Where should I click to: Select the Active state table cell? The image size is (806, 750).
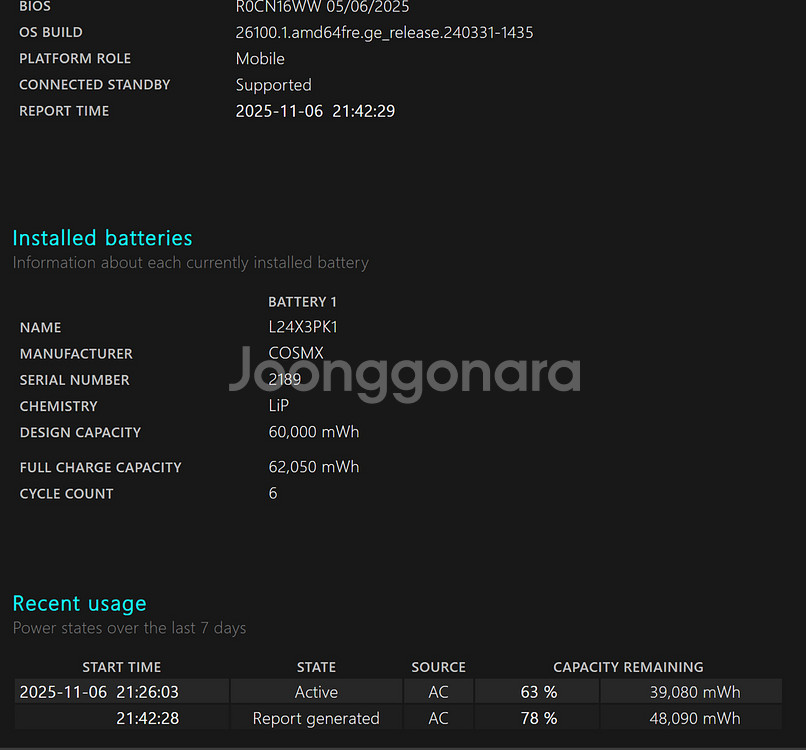coord(316,691)
